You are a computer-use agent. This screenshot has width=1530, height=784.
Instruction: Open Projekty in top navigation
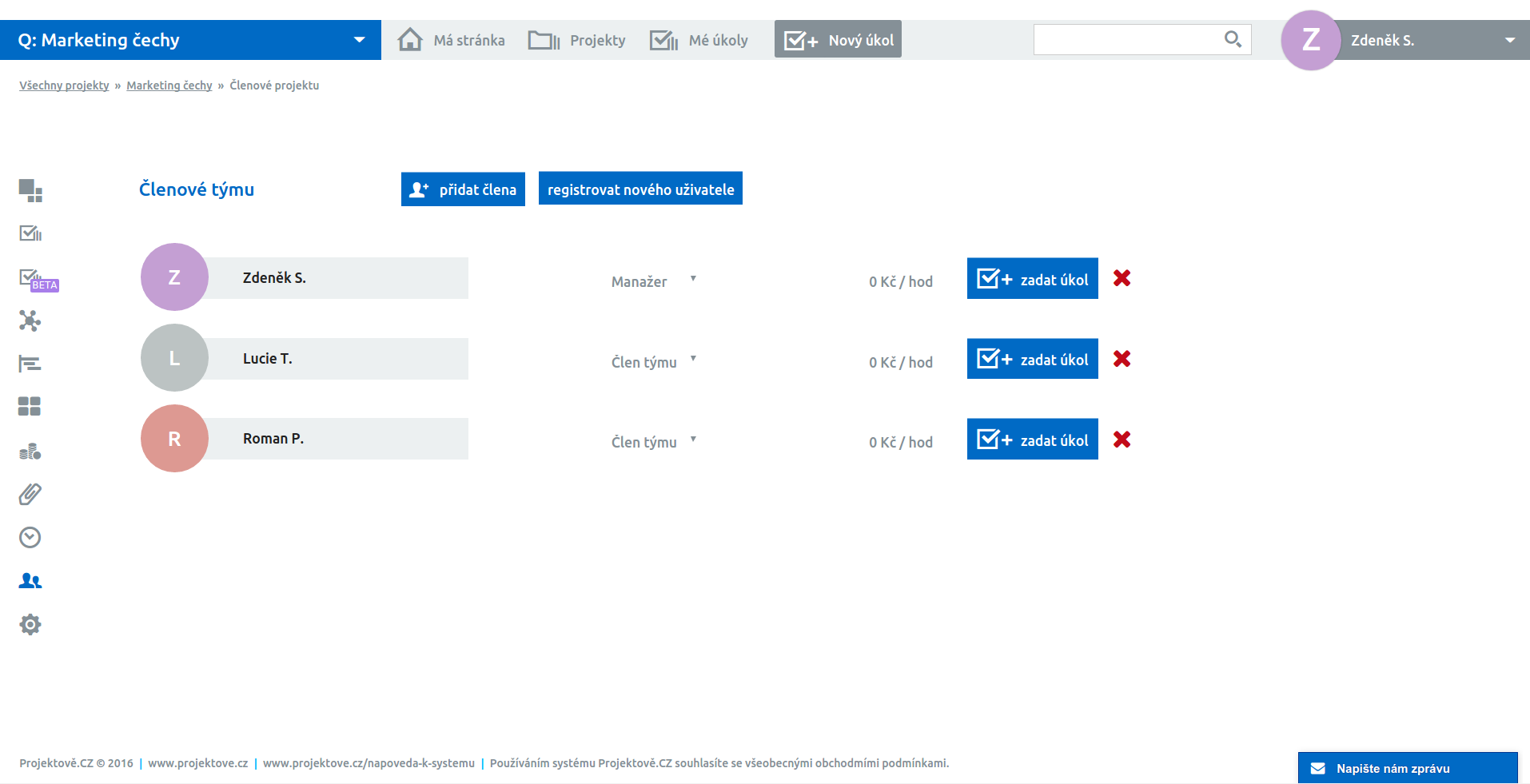click(x=576, y=40)
